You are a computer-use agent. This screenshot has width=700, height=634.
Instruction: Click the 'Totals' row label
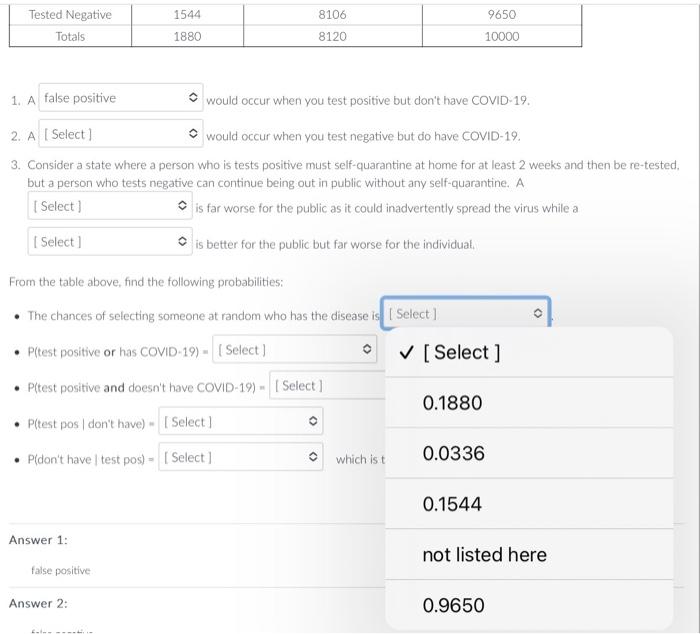pos(70,37)
